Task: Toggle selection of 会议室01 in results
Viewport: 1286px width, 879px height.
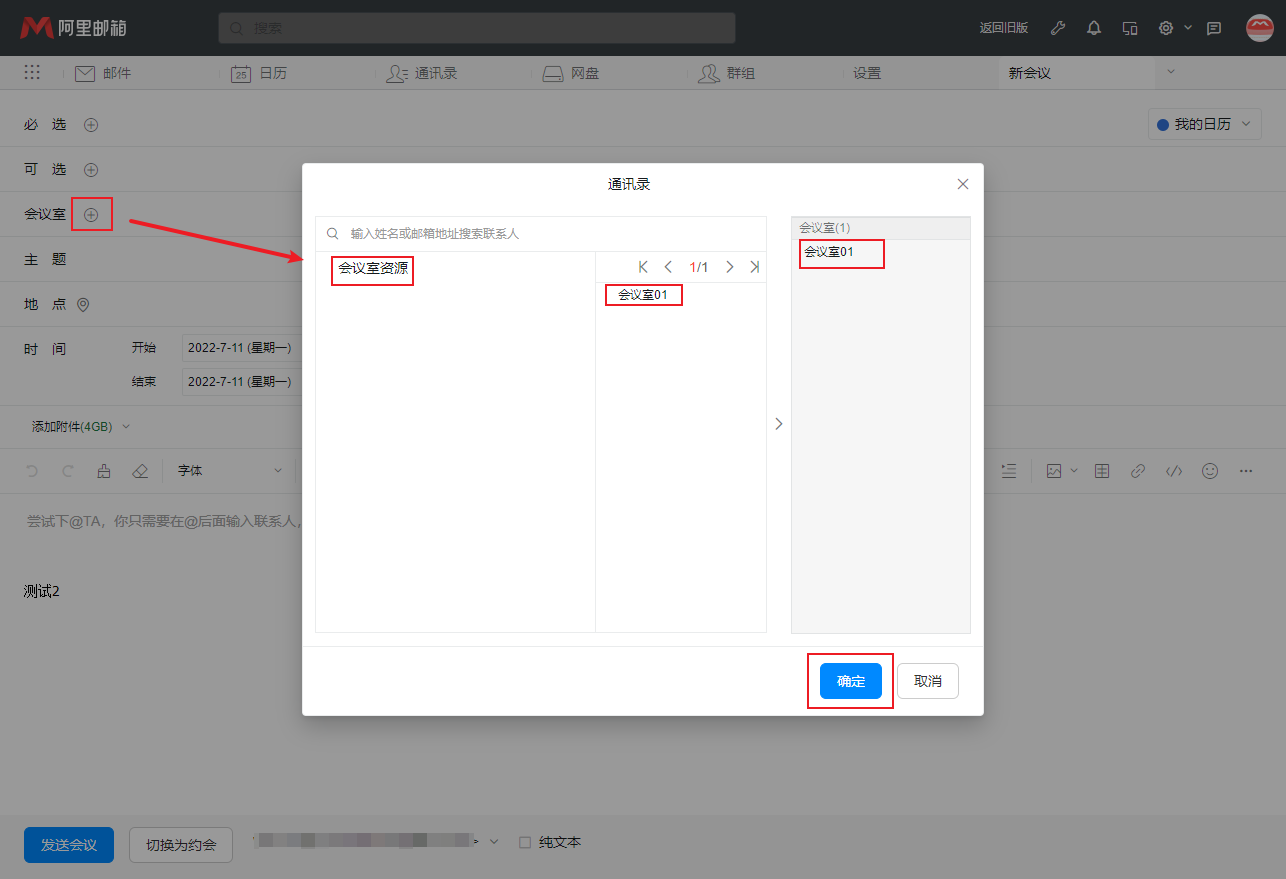Action: tap(643, 294)
